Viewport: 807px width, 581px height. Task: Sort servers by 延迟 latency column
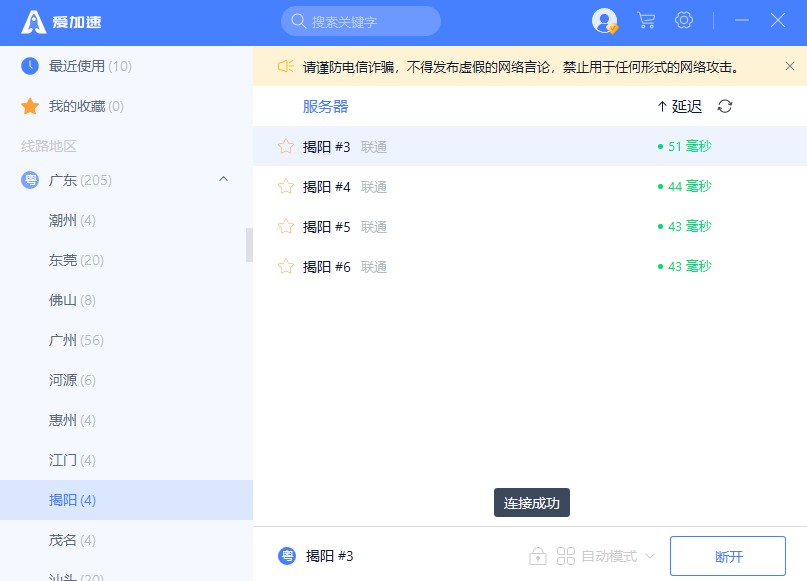(680, 107)
